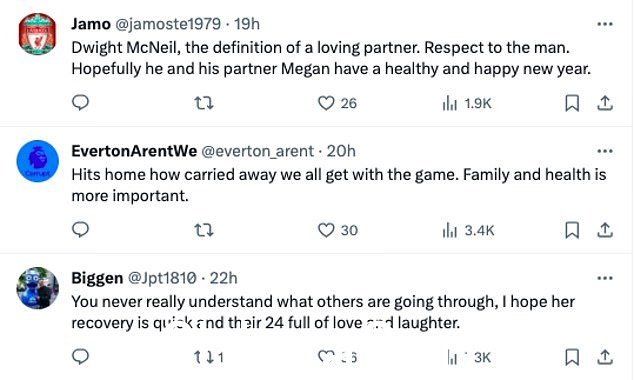Open Biggen's profile picture
634x380 pixels.
tap(38, 288)
